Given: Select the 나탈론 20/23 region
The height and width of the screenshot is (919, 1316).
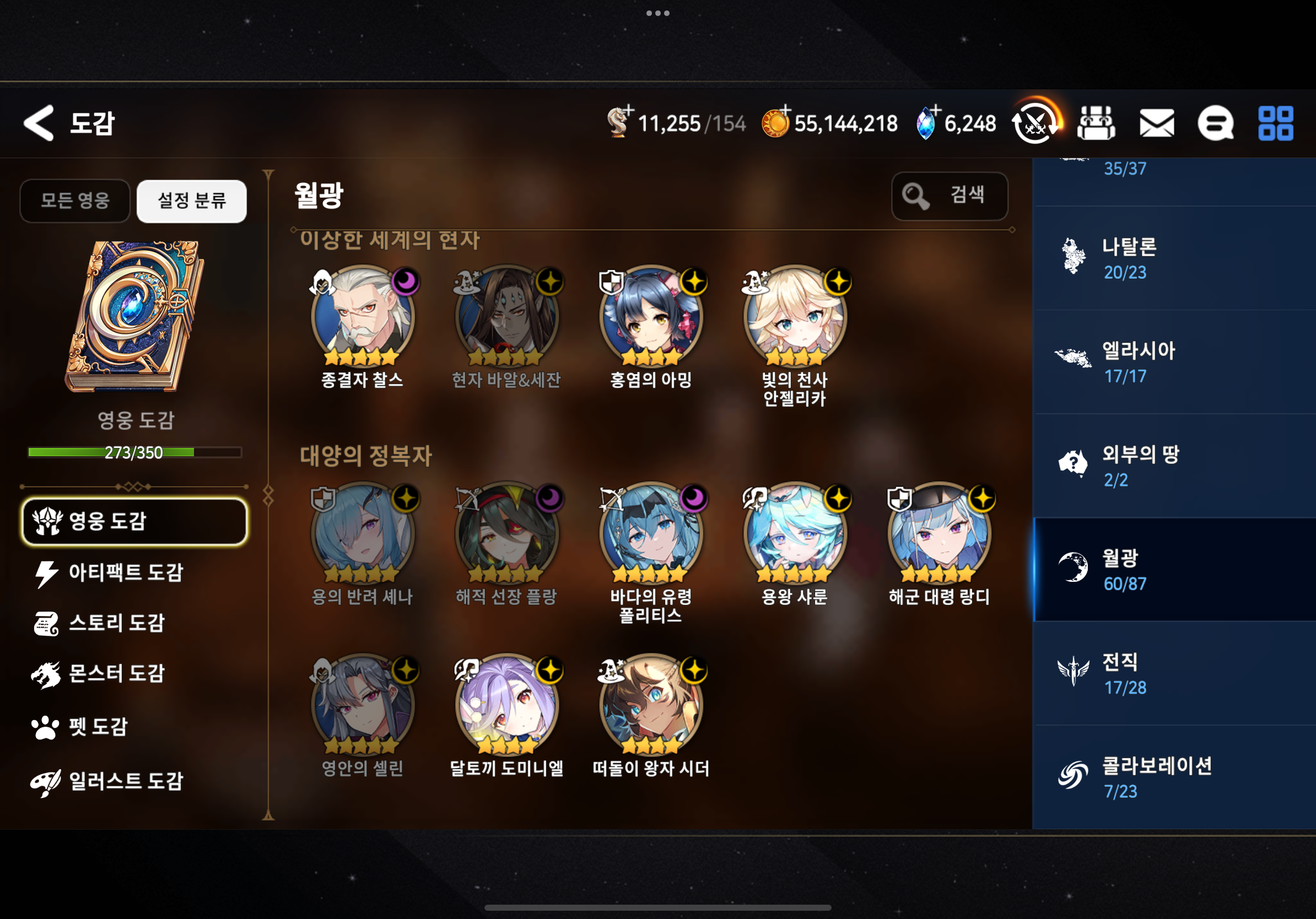Looking at the screenshot, I should pyautogui.click(x=1174, y=258).
